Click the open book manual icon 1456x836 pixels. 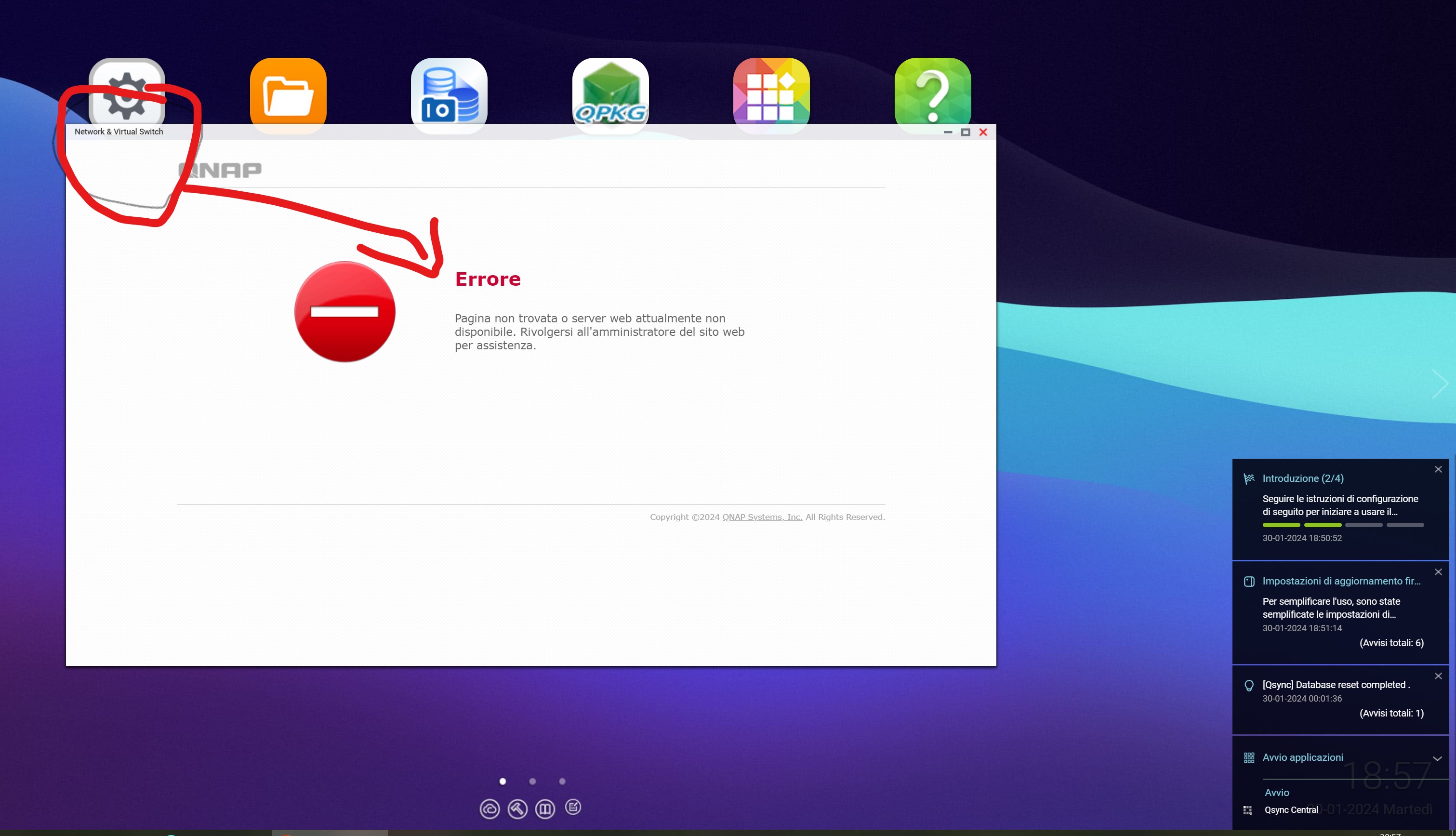coord(545,809)
